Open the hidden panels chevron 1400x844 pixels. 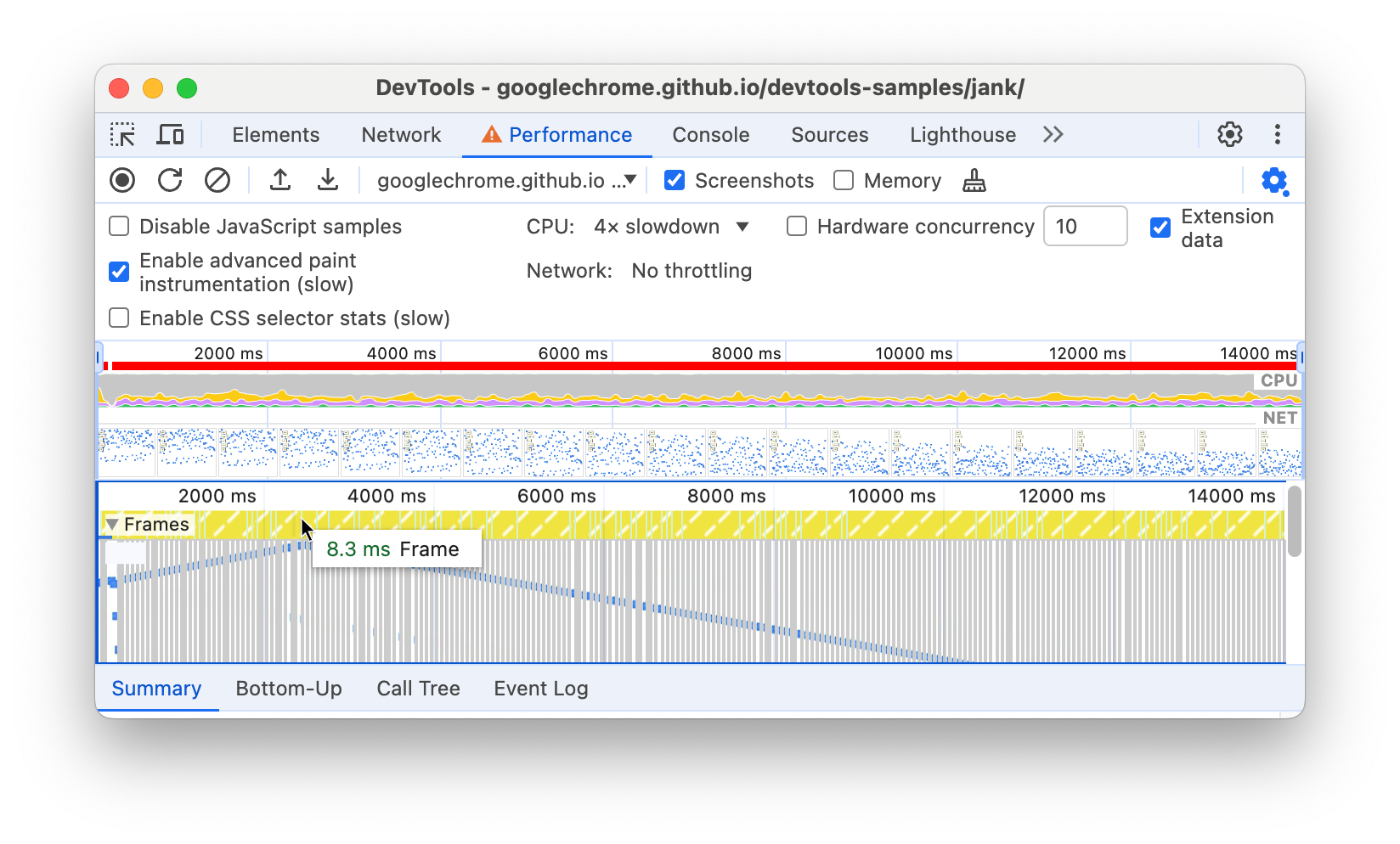1053,134
